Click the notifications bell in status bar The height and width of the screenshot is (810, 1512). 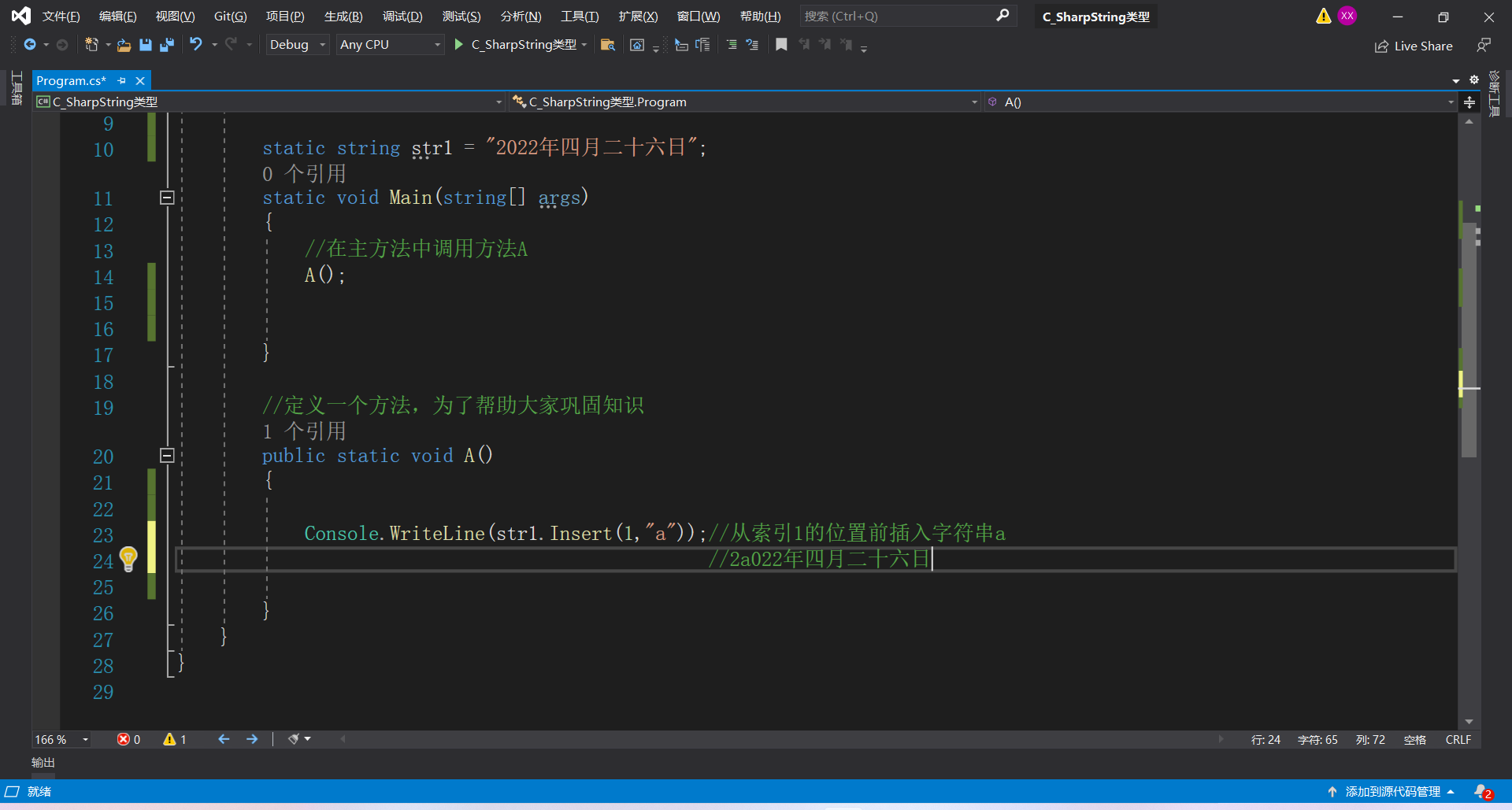click(x=1483, y=792)
